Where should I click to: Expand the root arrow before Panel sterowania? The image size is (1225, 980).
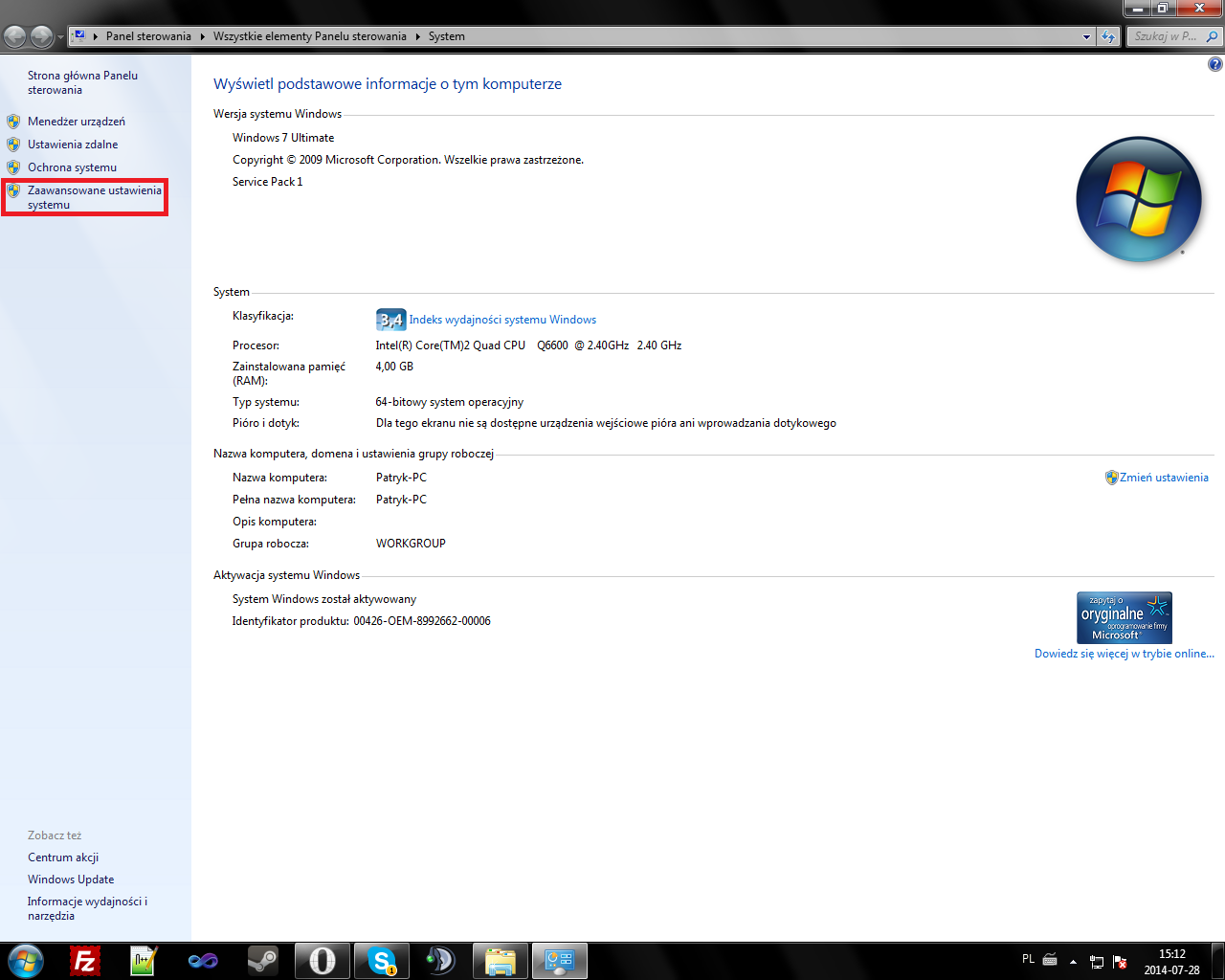click(96, 36)
